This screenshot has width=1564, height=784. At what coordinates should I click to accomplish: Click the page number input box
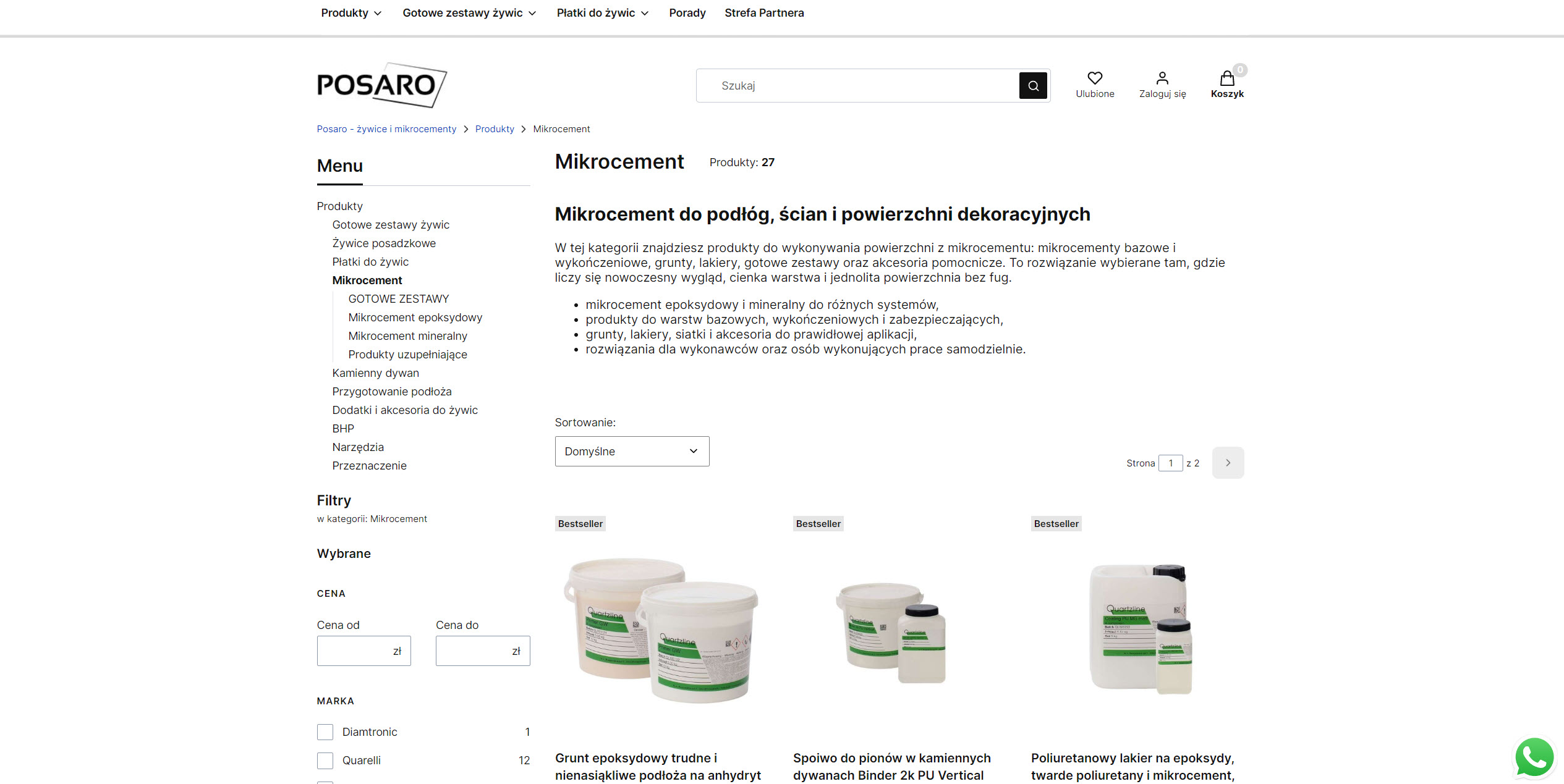click(1170, 463)
